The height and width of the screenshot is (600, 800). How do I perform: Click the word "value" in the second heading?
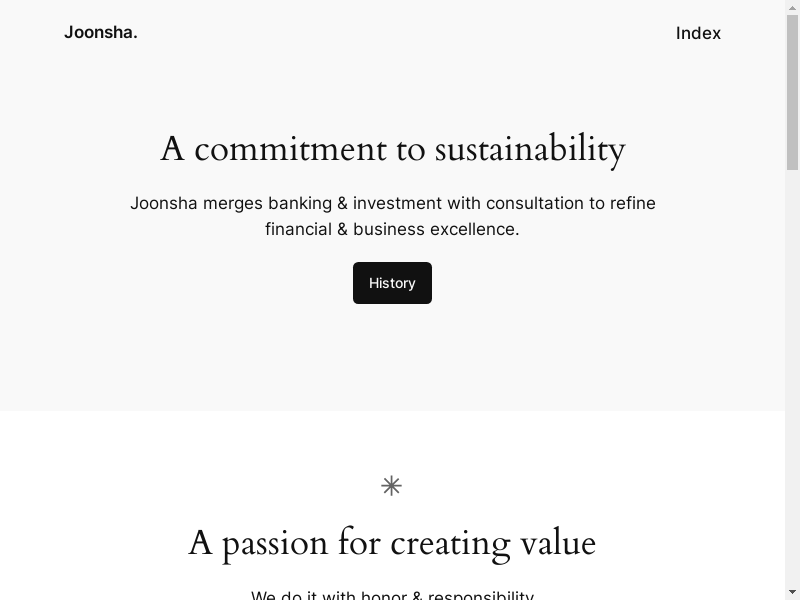coord(558,544)
